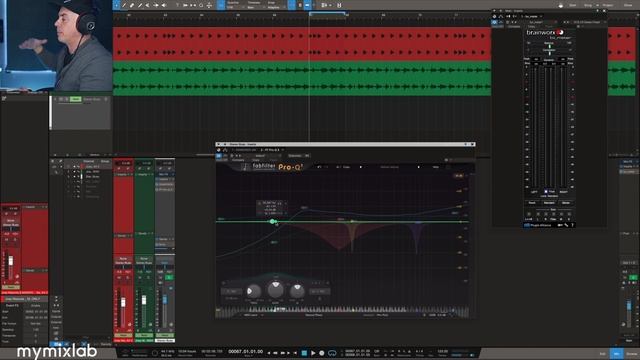The image size is (640, 360).
Task: Click the red mixer channel fader
Action: point(123,303)
